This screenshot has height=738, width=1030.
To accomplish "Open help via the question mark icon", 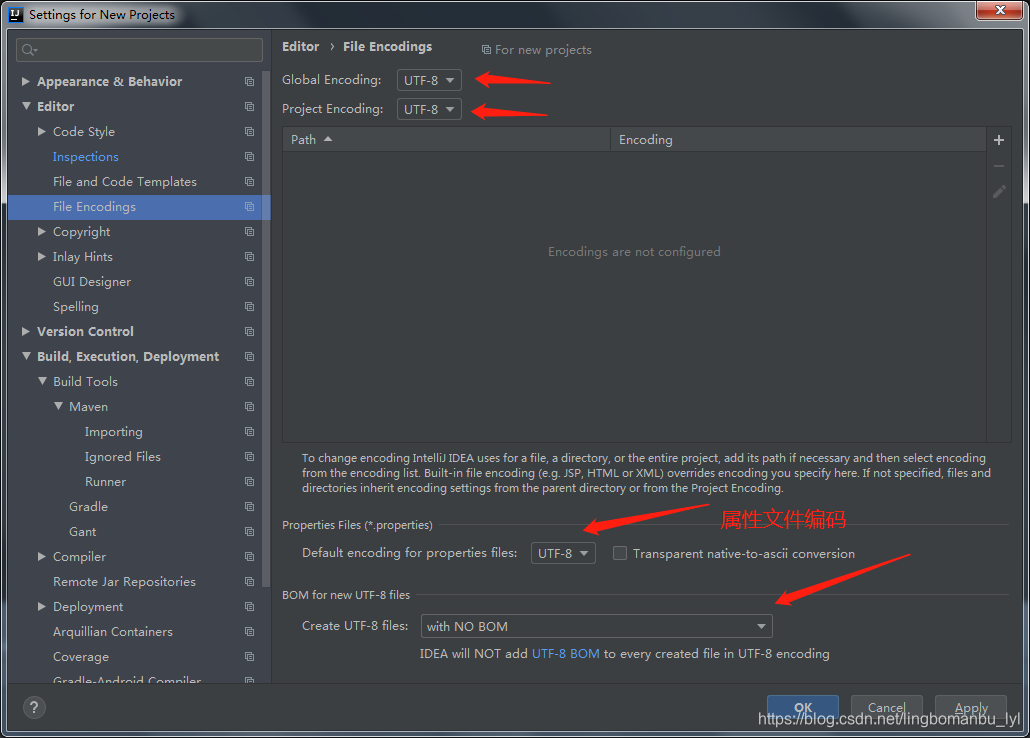I will coord(33,707).
